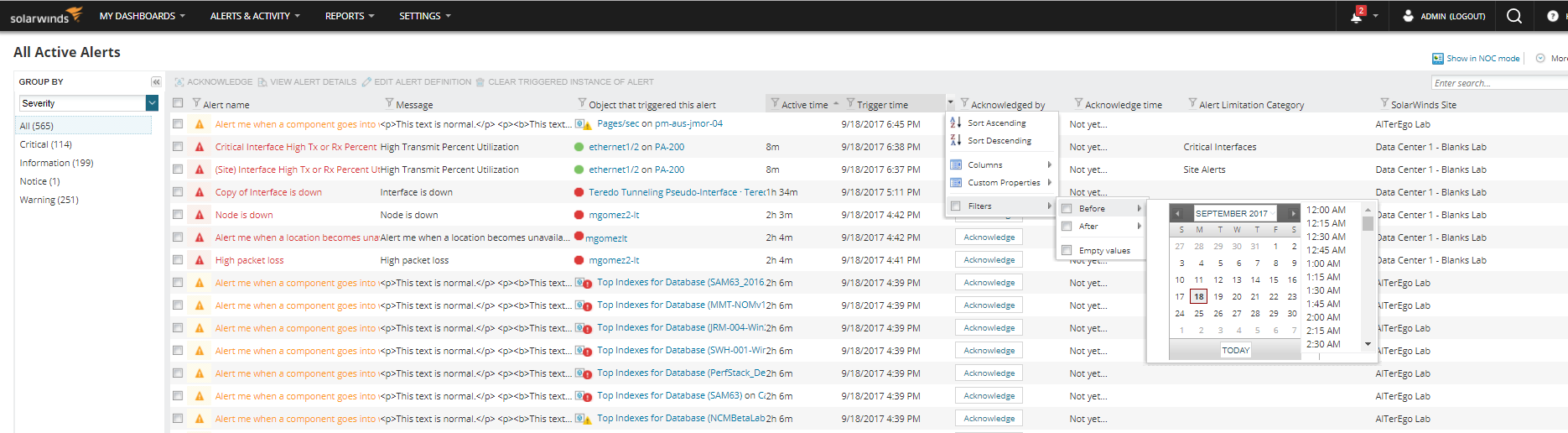This screenshot has width=1568, height=433.
Task: Click previous month arrow in calendar
Action: coord(1177,213)
